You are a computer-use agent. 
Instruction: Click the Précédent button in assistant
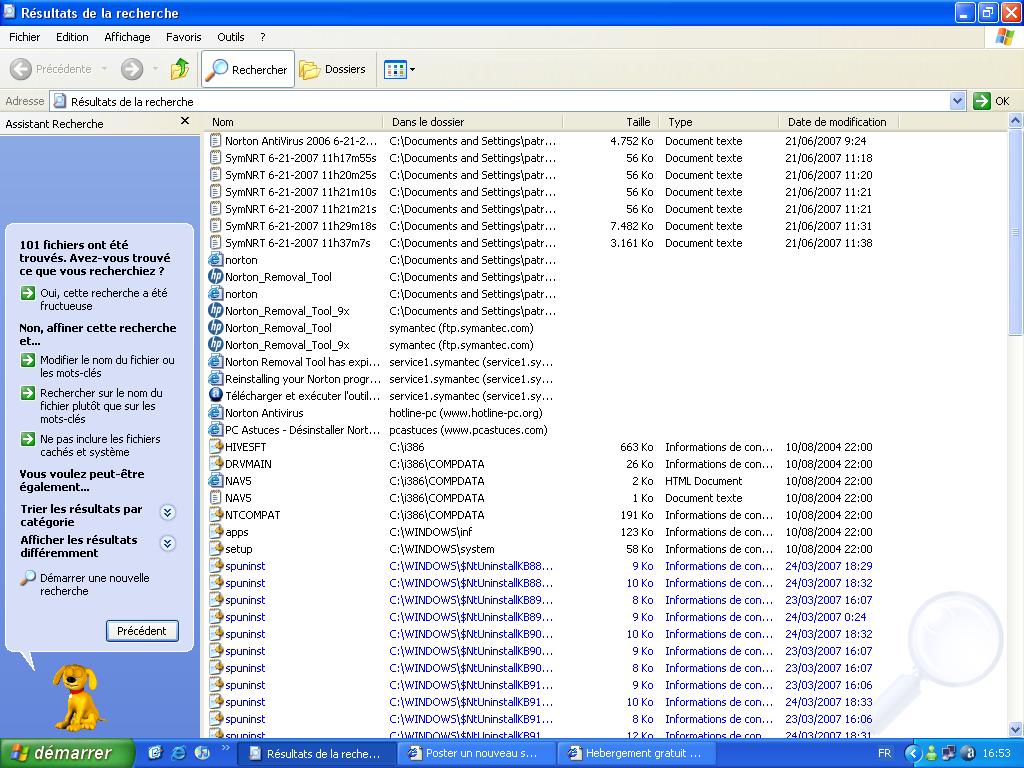(x=142, y=631)
